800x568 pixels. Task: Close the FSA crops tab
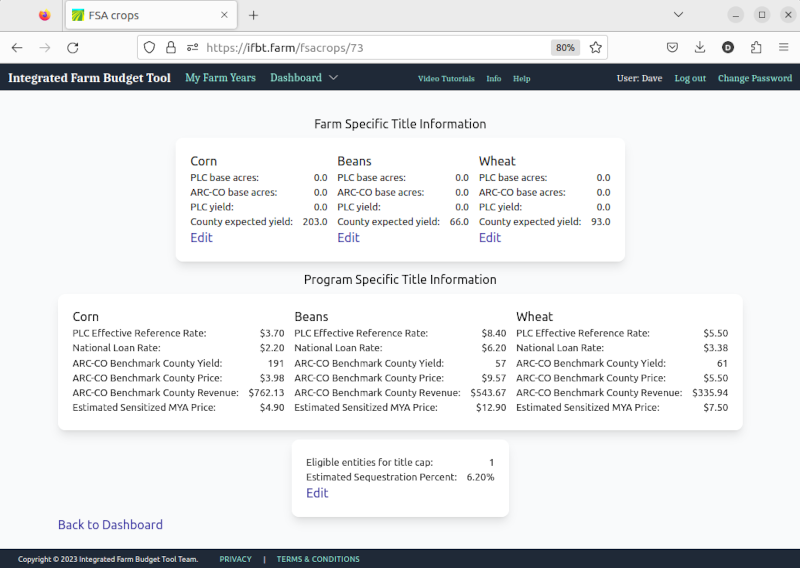(x=224, y=15)
